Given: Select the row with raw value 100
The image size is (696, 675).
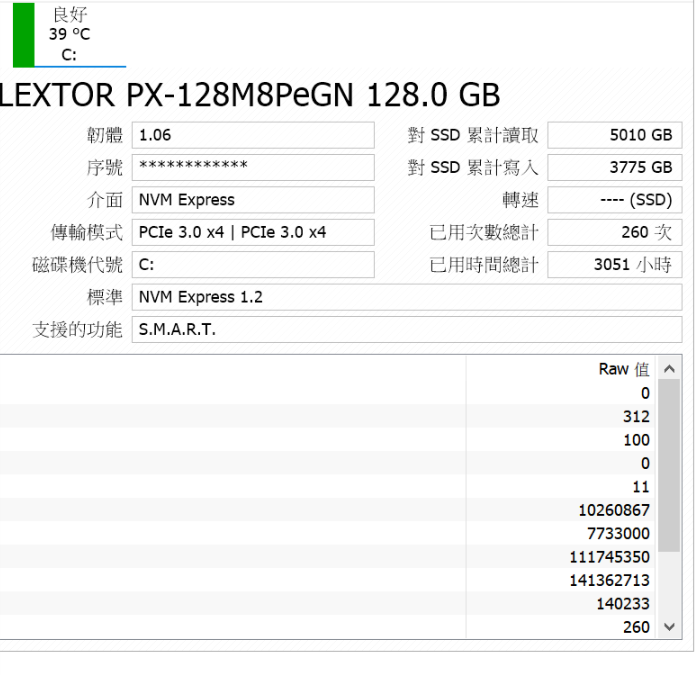Looking at the screenshot, I should point(328,440).
